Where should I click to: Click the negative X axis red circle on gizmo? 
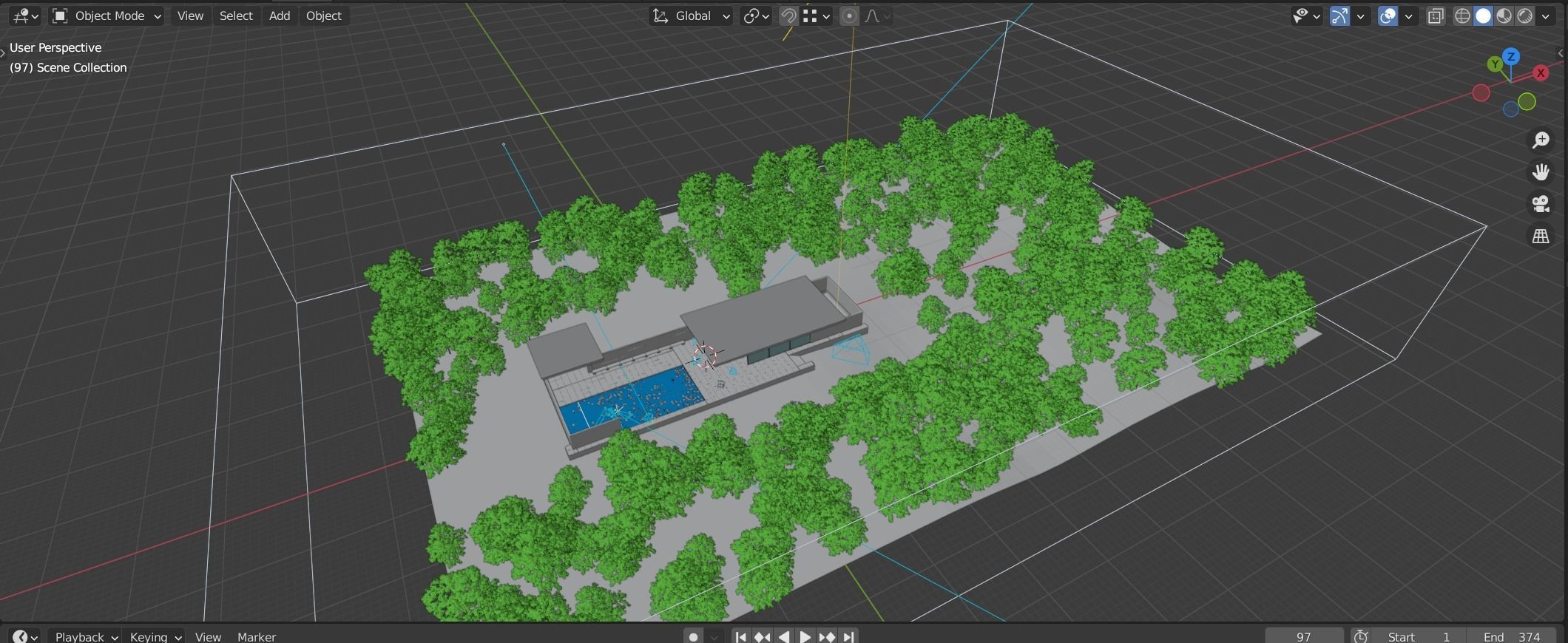pos(1481,92)
